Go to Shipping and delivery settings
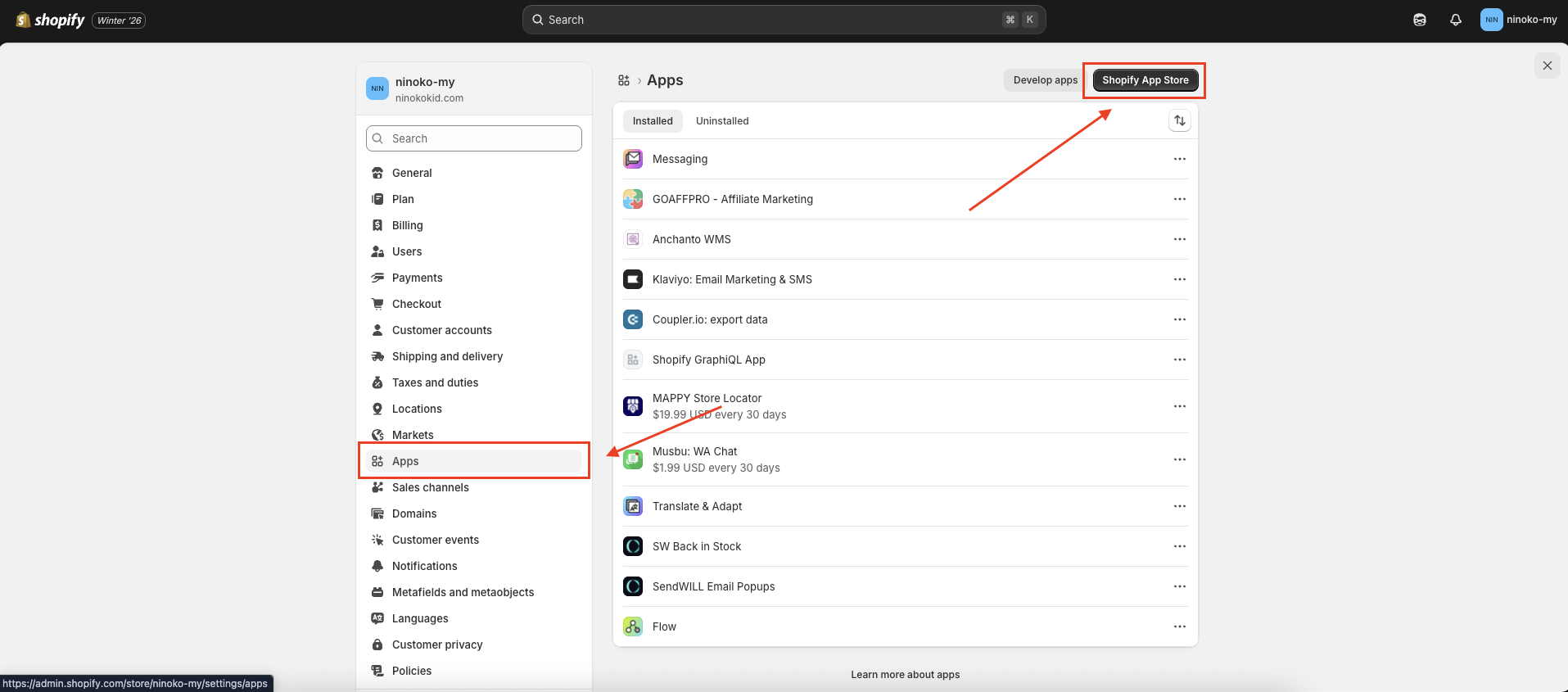Viewport: 1568px width, 692px height. click(x=474, y=356)
